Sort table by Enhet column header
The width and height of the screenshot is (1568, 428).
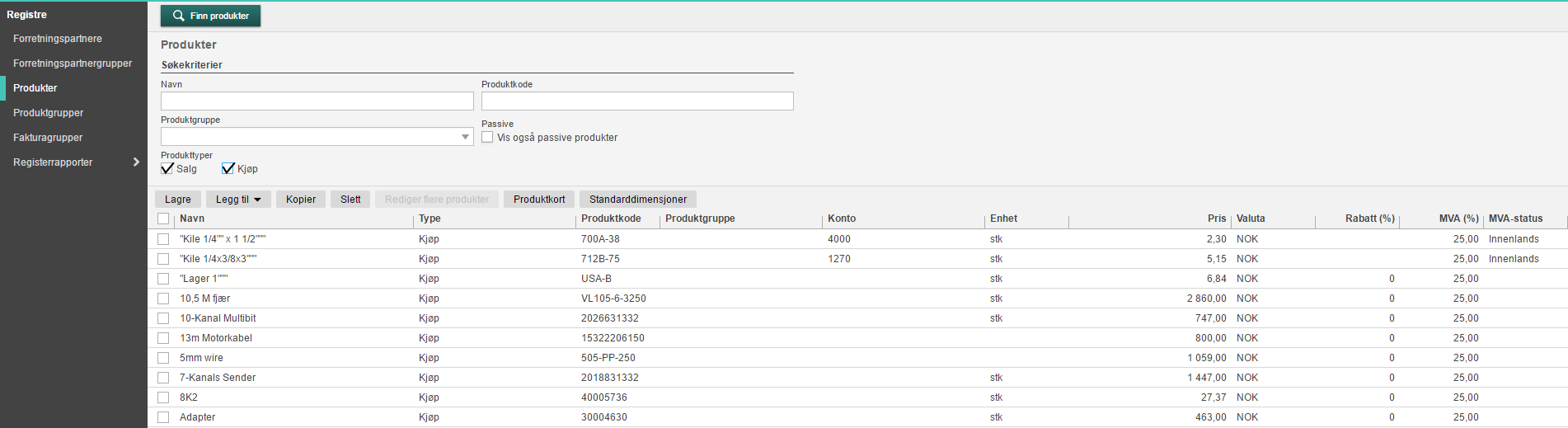pyautogui.click(x=1004, y=219)
